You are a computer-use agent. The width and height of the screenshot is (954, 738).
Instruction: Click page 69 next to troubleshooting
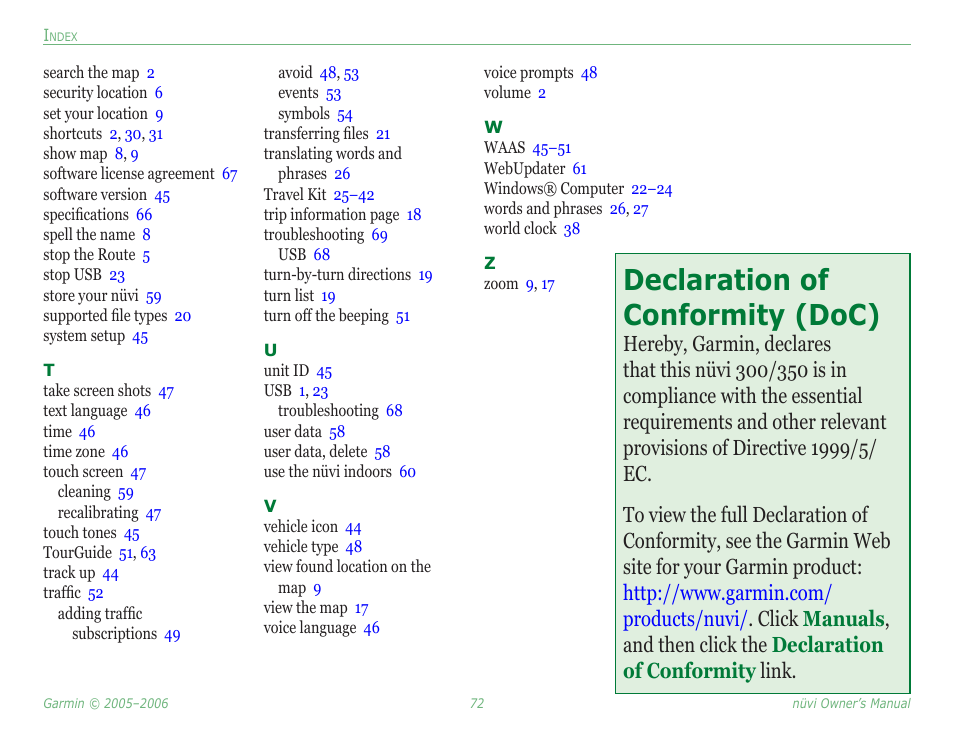click(x=380, y=235)
